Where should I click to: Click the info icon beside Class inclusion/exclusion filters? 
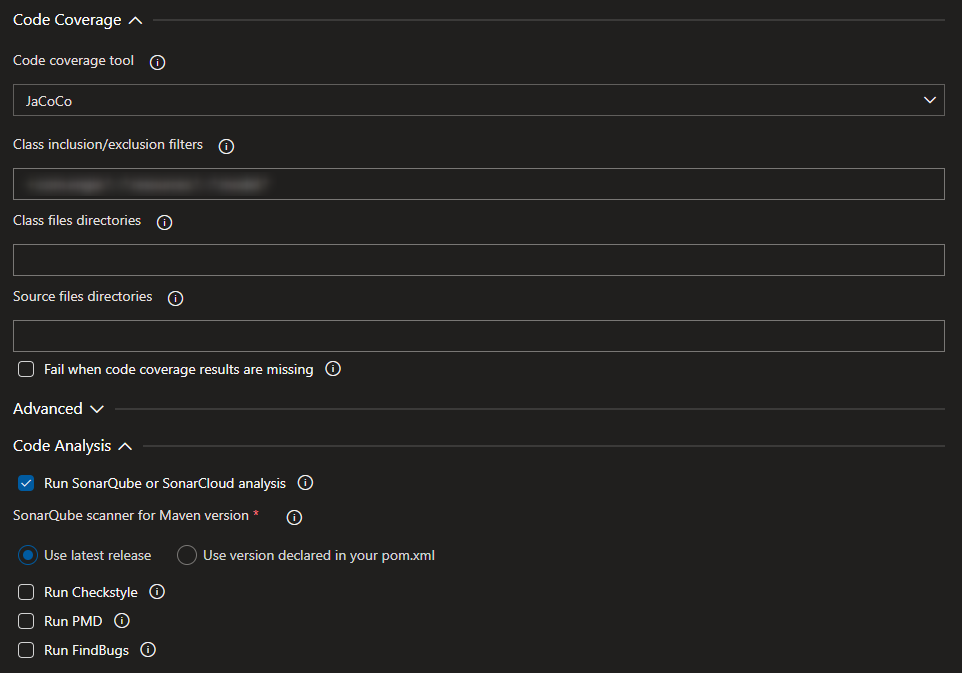(226, 146)
